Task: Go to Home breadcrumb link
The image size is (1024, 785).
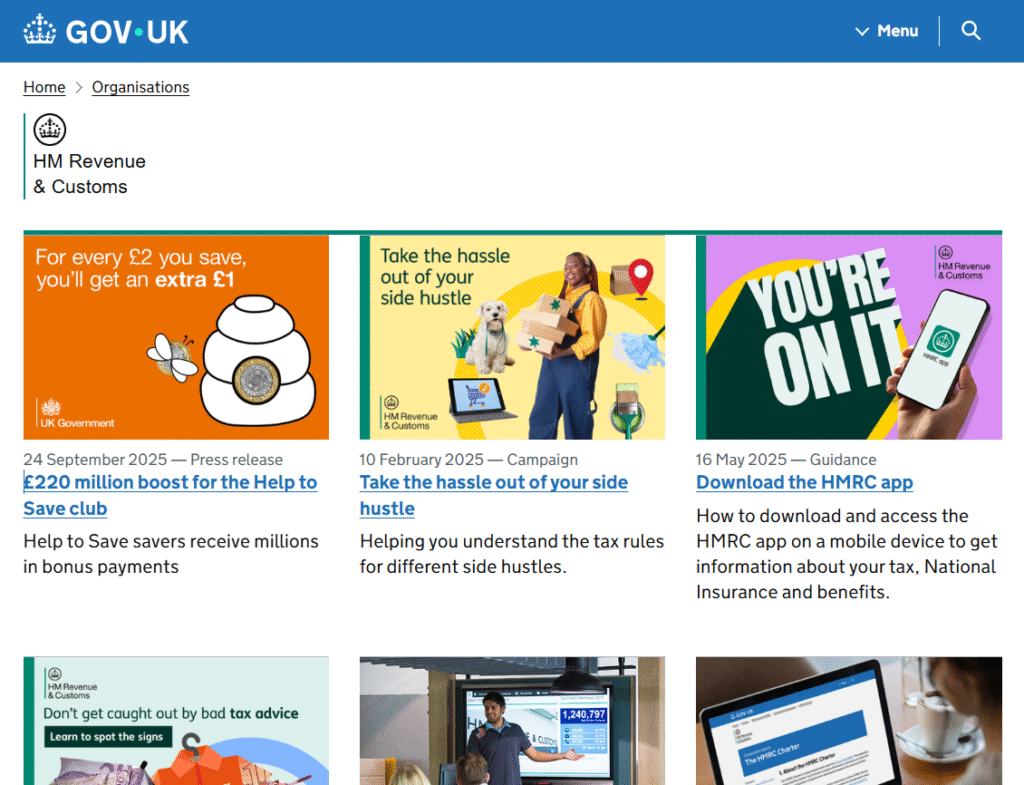Action: 44,87
